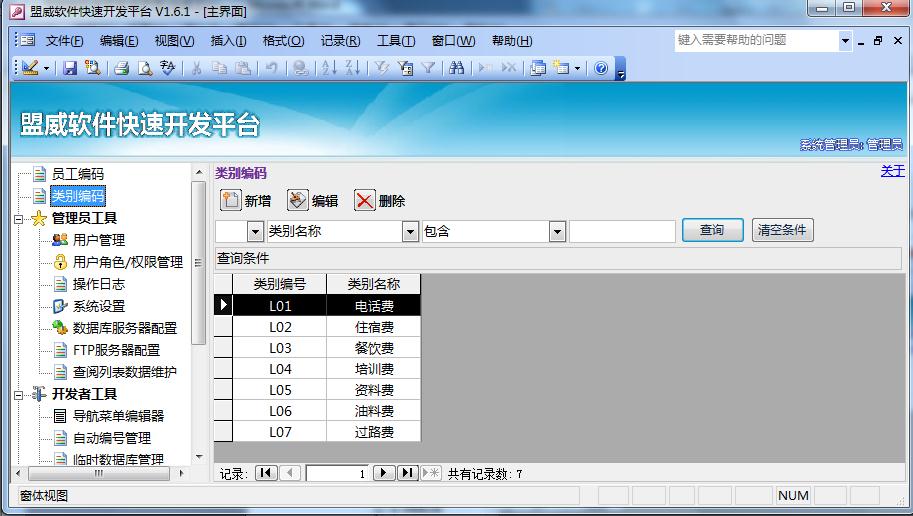This screenshot has width=913, height=516.
Task: Click the 查询 search button
Action: point(712,230)
